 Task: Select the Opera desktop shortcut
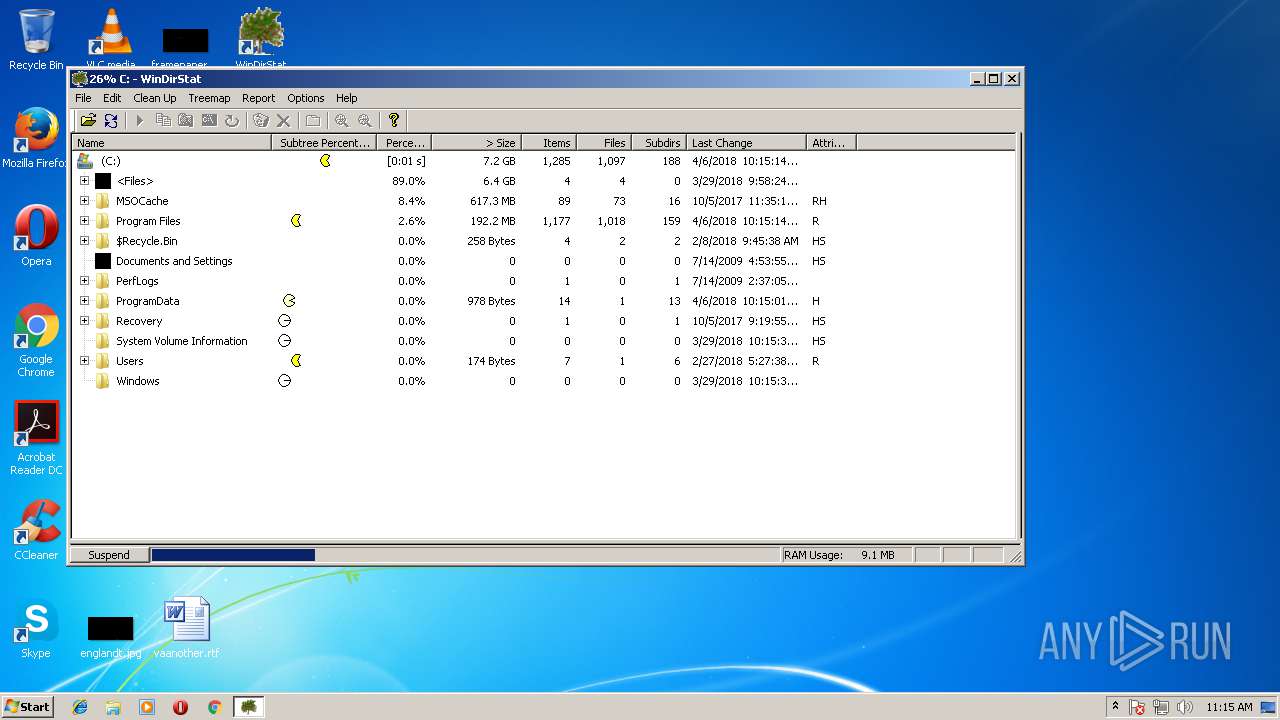click(x=36, y=236)
